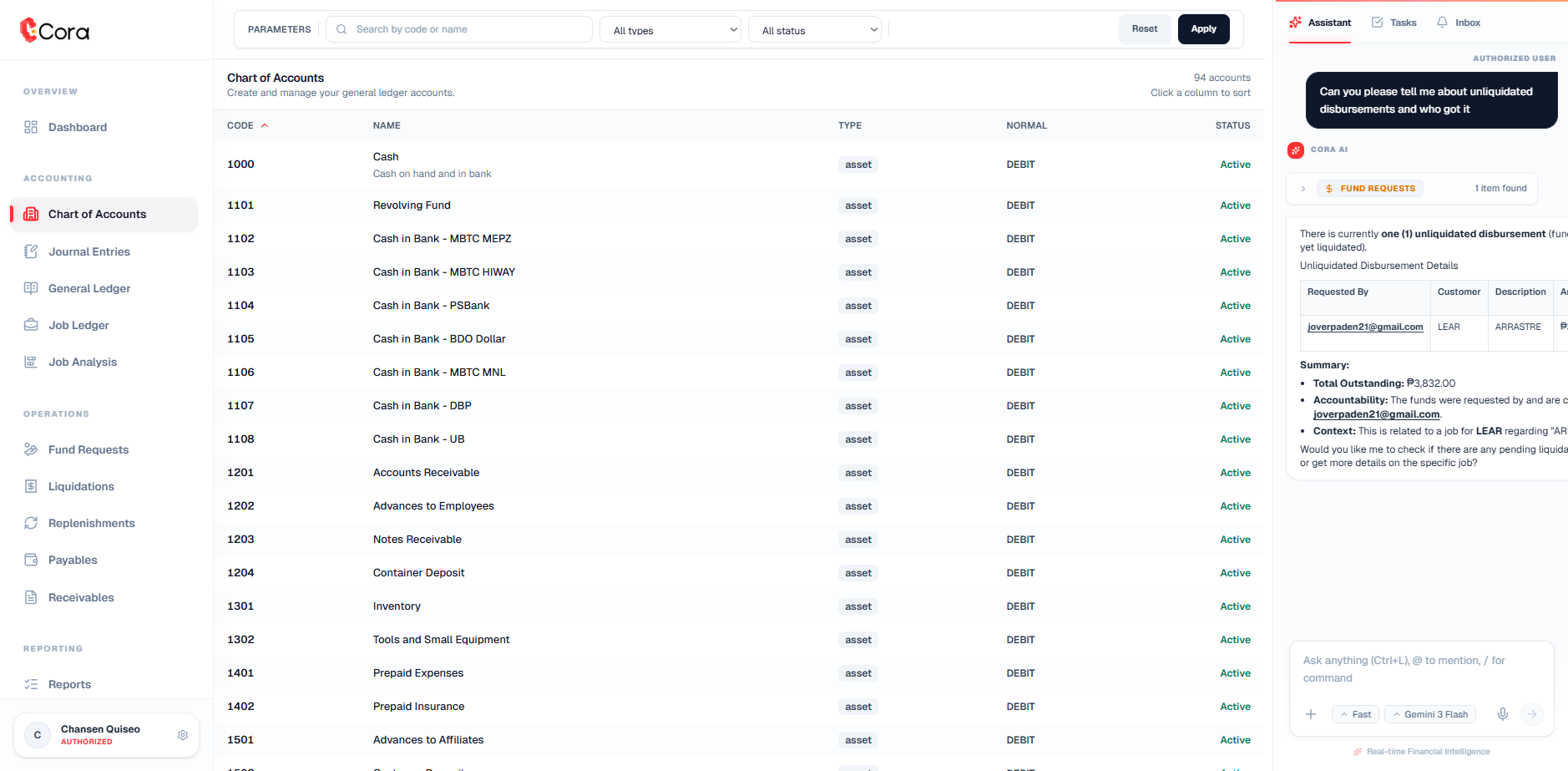Sort accounts by Code column
1568x771 pixels.
pyautogui.click(x=240, y=125)
